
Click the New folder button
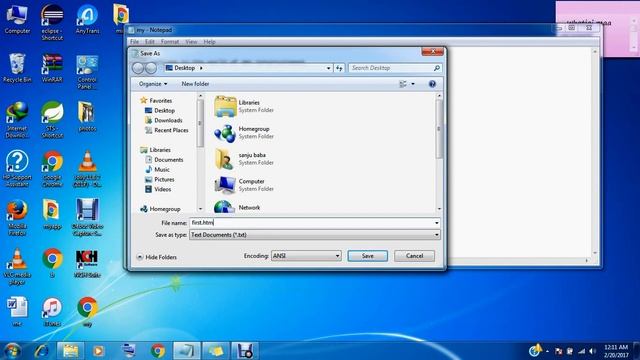[x=195, y=84]
